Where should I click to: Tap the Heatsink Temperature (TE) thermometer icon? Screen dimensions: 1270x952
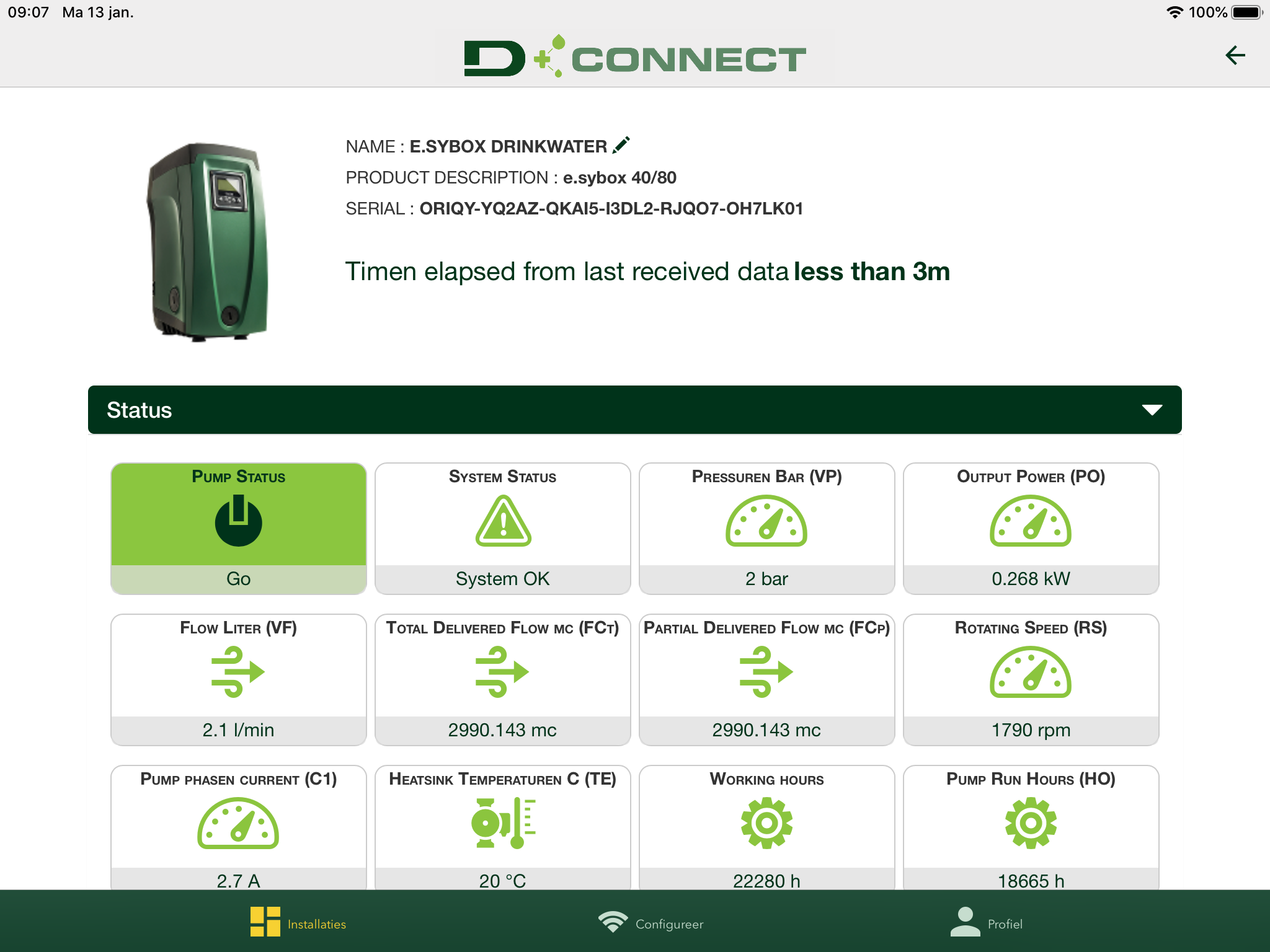[503, 823]
